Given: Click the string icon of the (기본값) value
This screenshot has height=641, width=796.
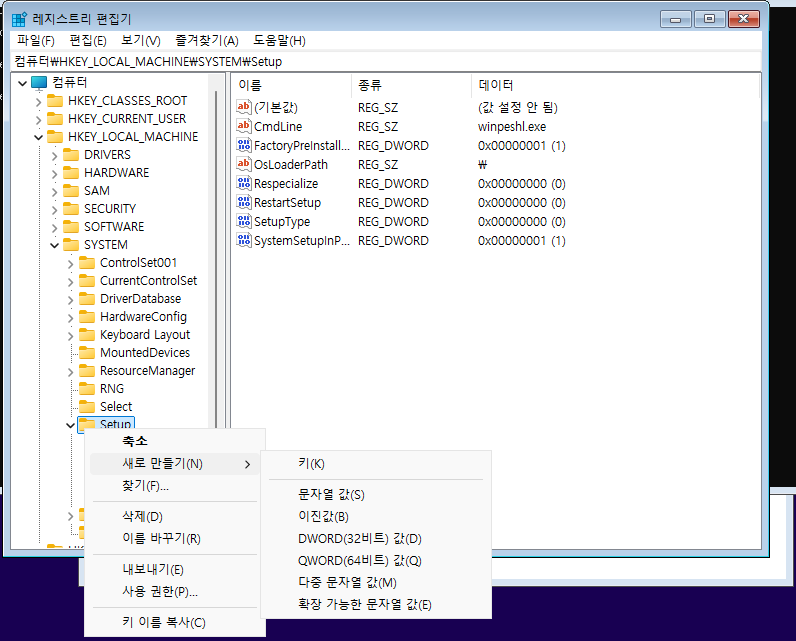Looking at the screenshot, I should coord(244,107).
